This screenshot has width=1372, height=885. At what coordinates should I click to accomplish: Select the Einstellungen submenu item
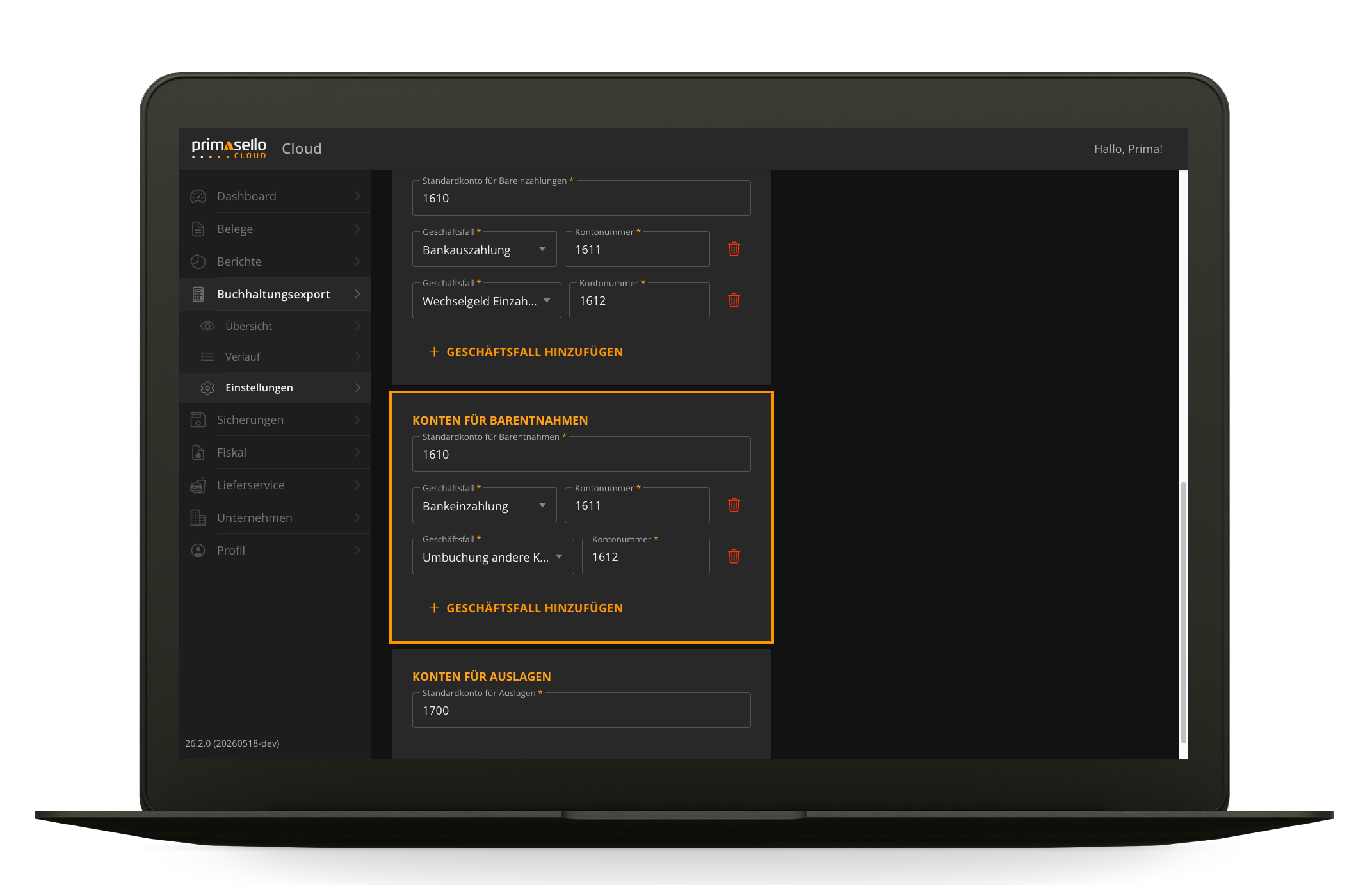point(275,387)
